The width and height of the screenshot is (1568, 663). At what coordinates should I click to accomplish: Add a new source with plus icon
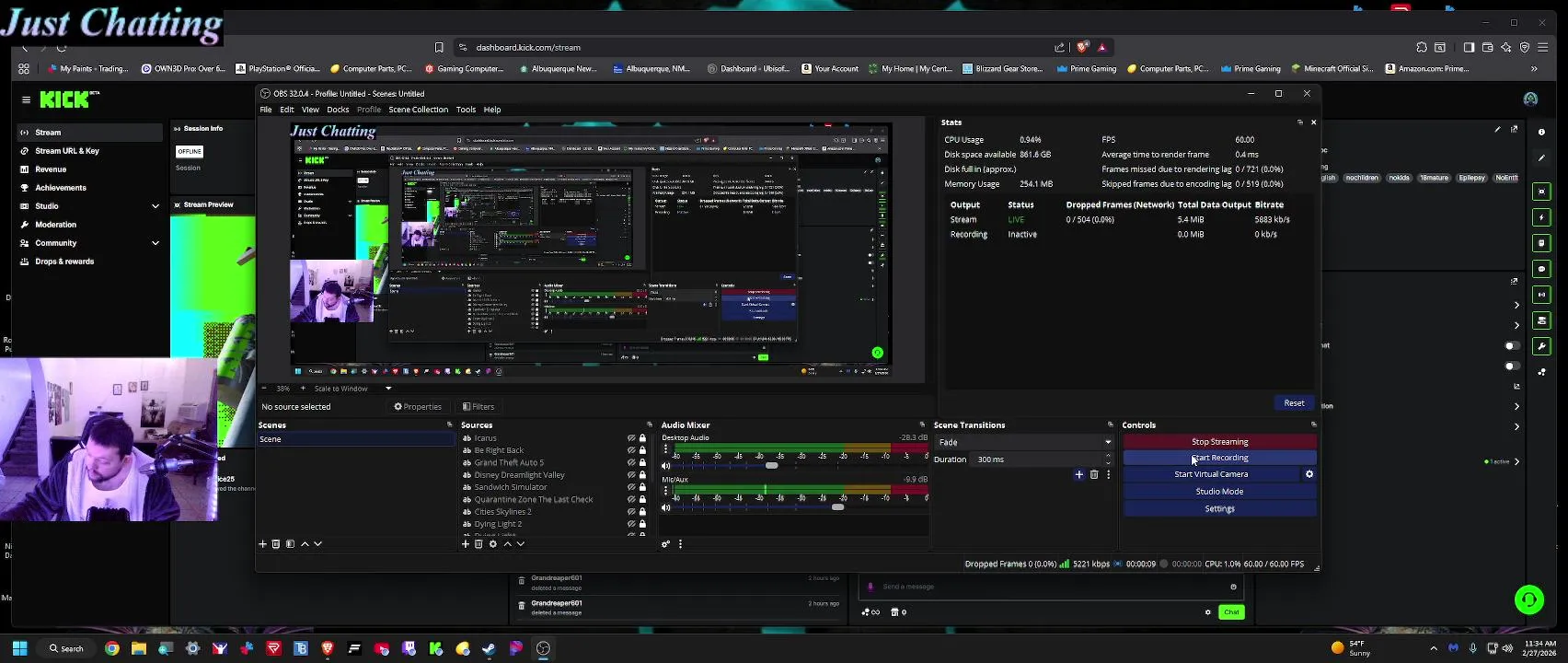(x=466, y=544)
